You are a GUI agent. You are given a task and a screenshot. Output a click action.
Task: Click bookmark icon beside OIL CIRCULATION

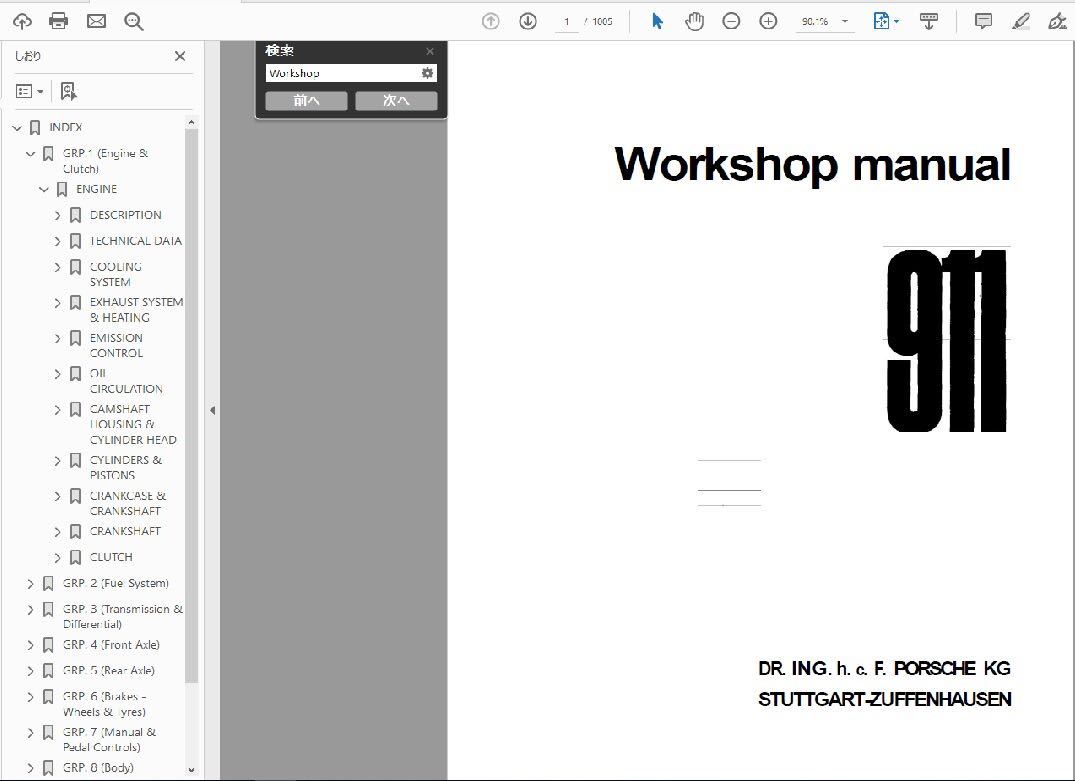click(x=75, y=374)
